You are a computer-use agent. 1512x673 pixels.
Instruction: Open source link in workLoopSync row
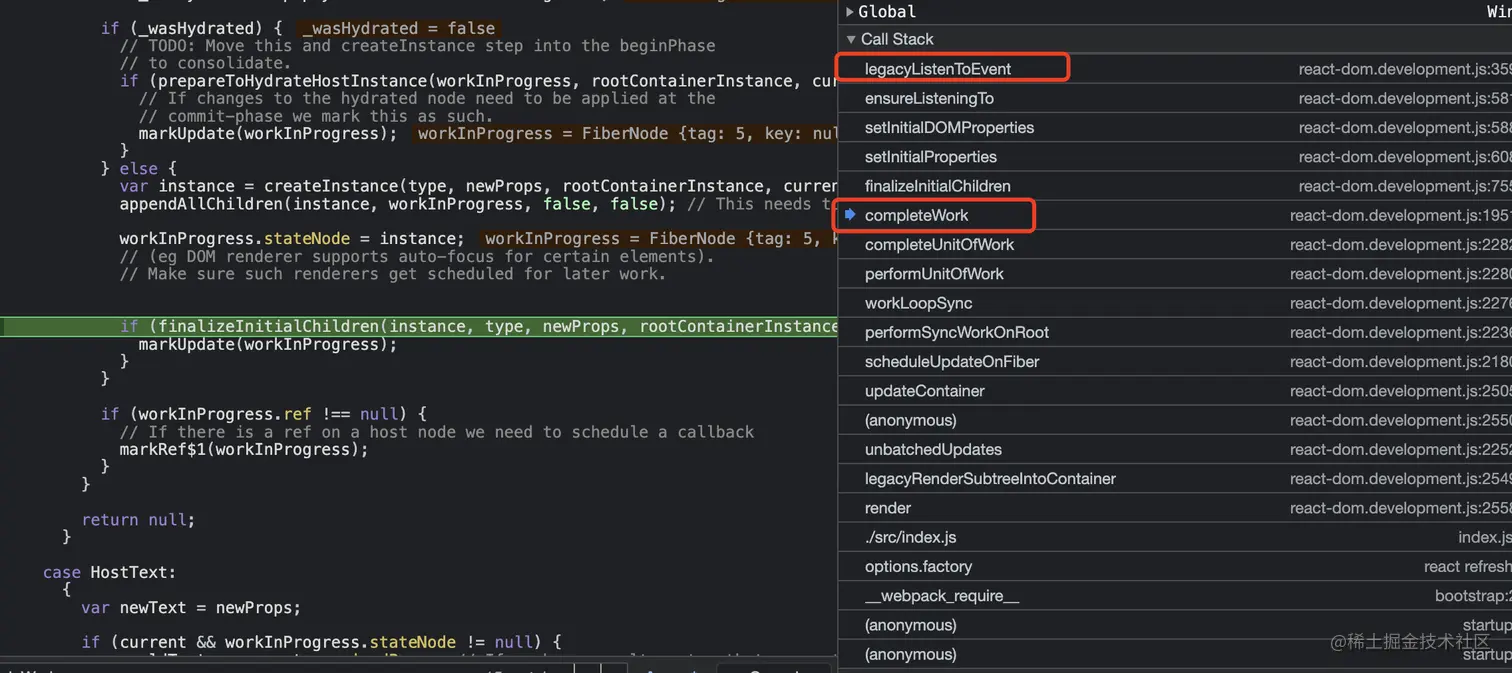1401,303
